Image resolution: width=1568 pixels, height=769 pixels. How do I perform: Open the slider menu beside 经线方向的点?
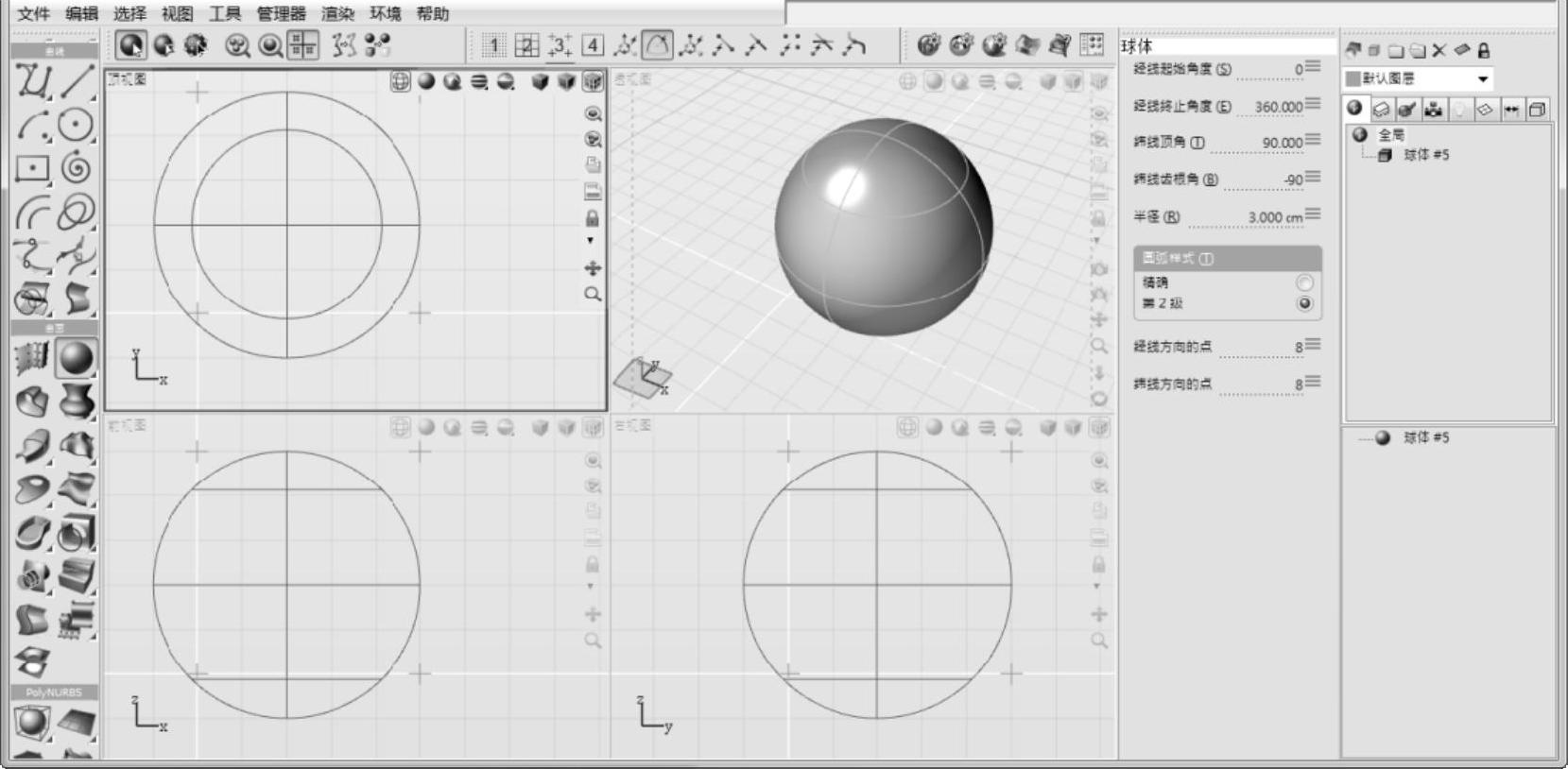tap(1313, 345)
